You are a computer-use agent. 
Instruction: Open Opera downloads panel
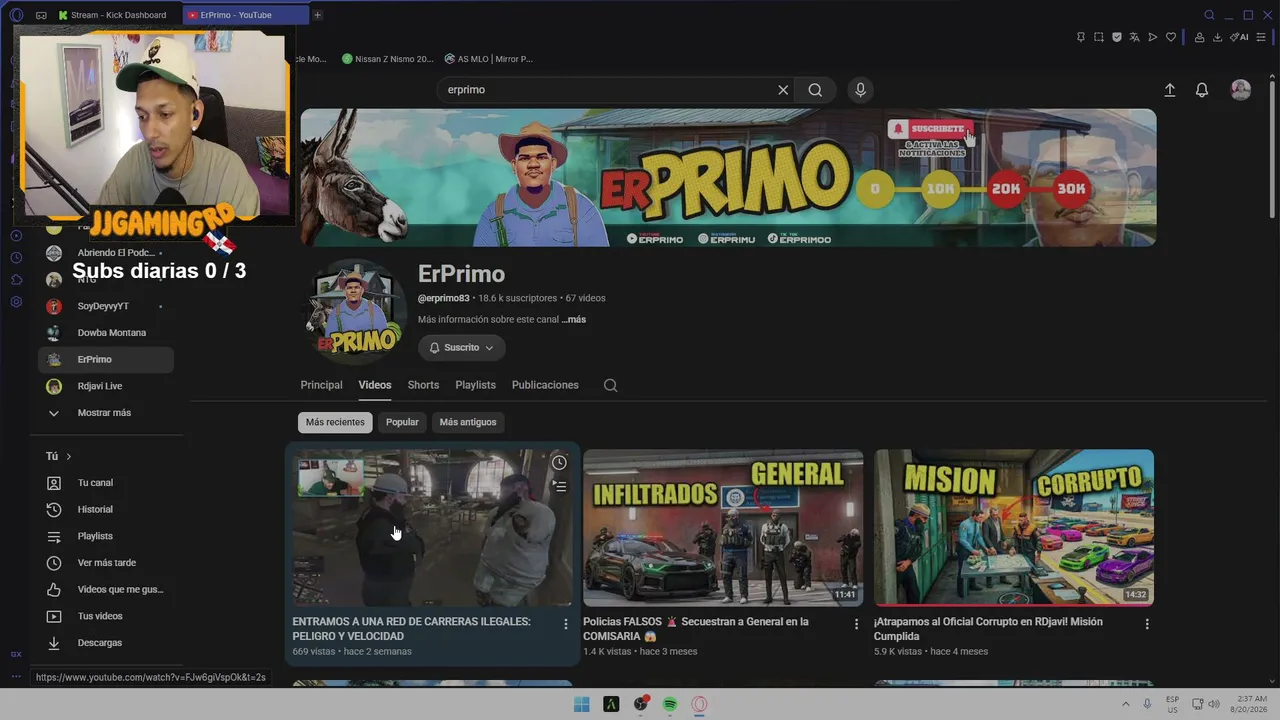tap(1218, 37)
